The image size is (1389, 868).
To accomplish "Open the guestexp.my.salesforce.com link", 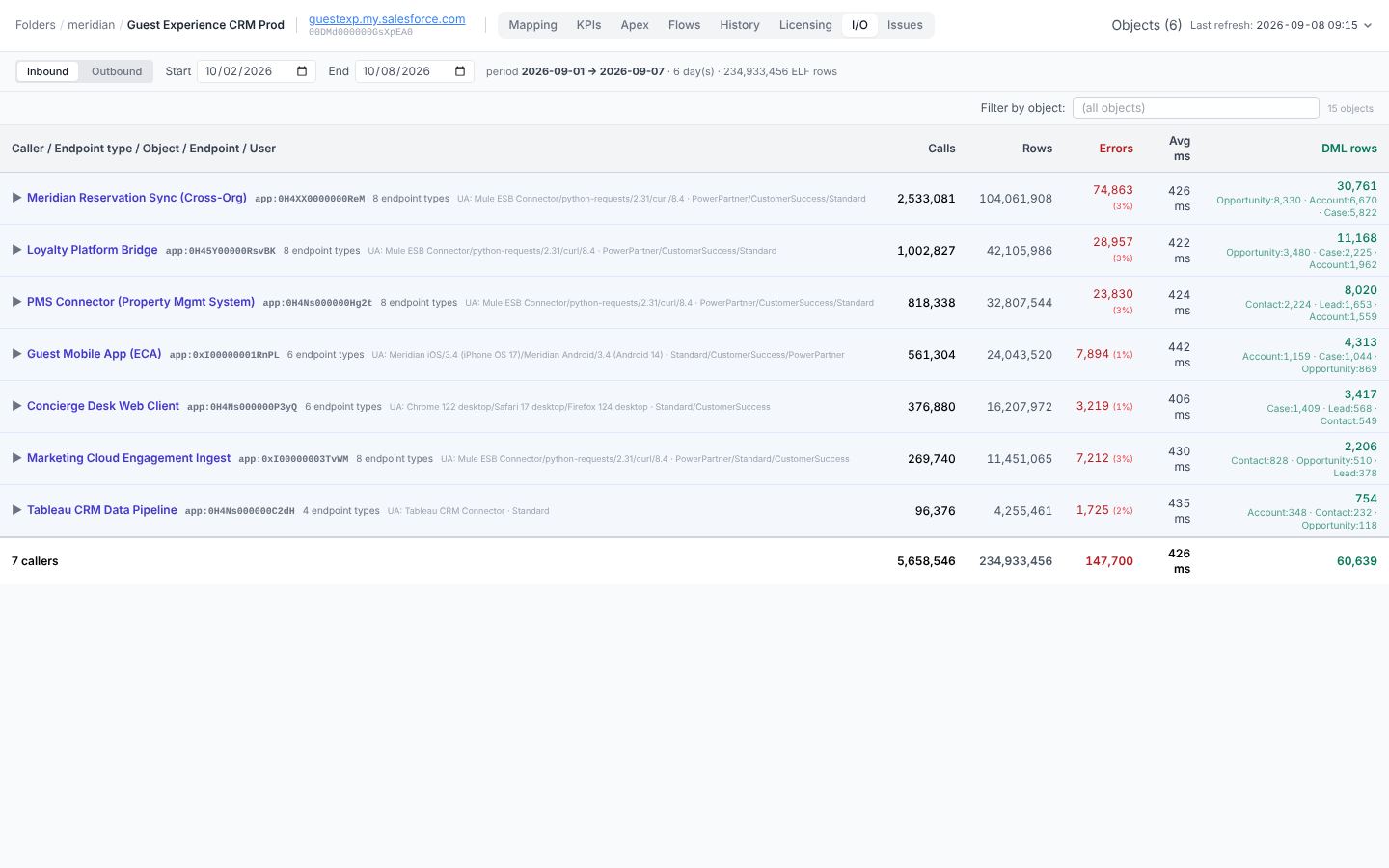I will tap(387, 19).
